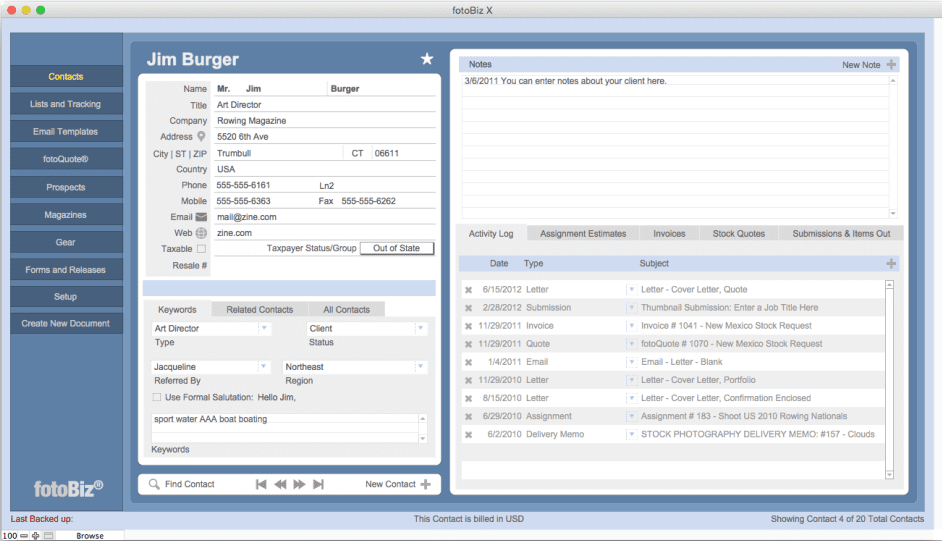
Task: Add a note with New Note plus
Action: (891, 64)
